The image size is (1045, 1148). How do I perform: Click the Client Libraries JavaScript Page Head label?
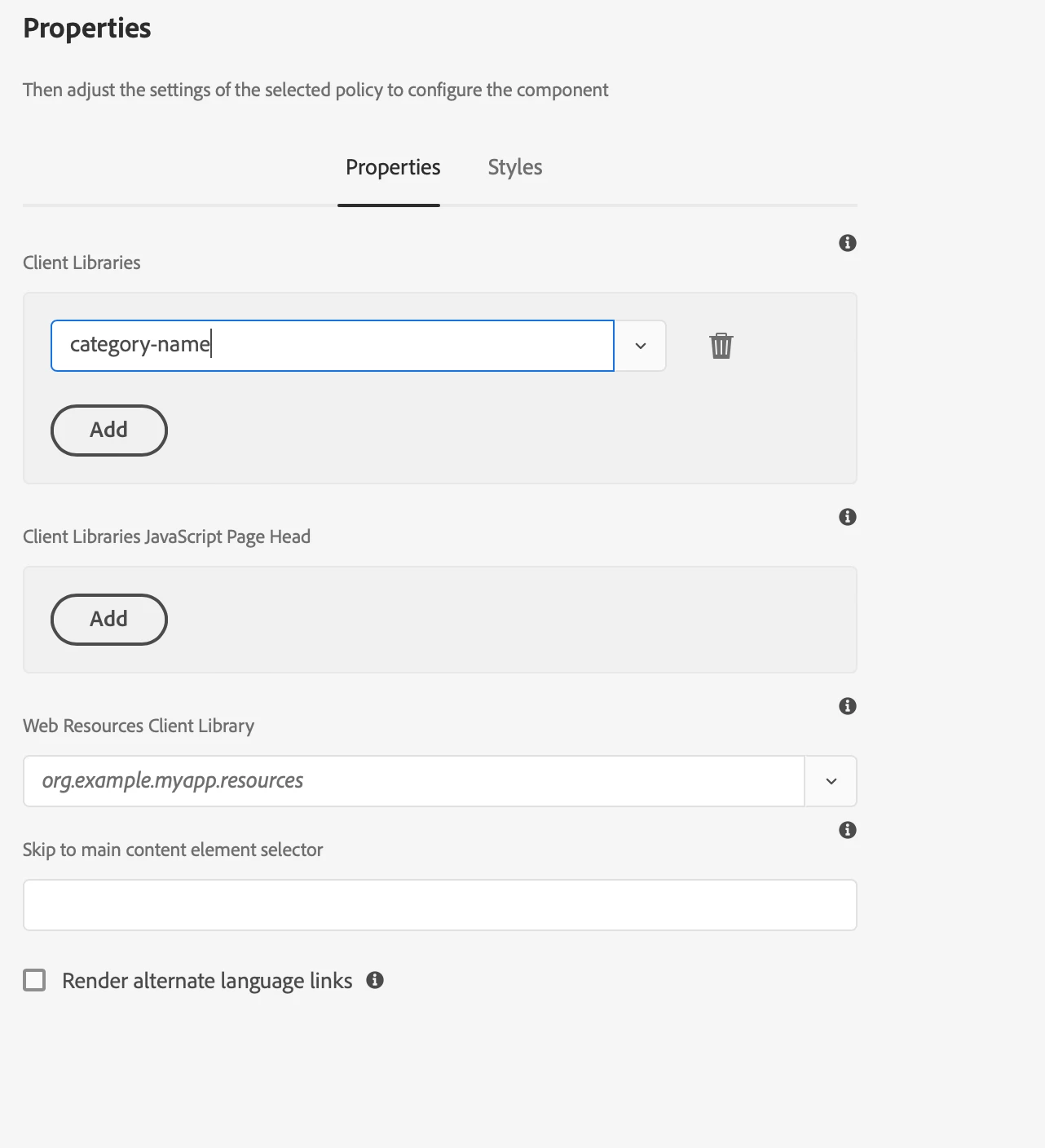tap(166, 536)
